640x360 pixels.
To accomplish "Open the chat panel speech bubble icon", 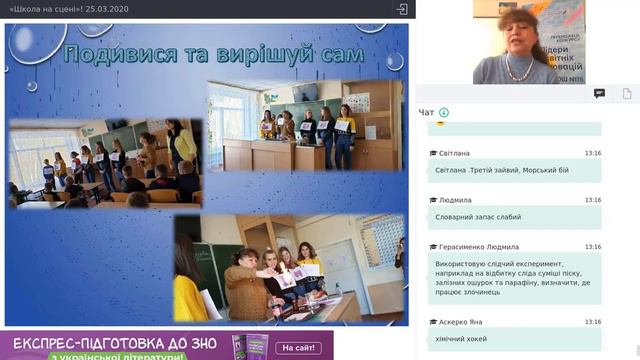I will coord(599,93).
